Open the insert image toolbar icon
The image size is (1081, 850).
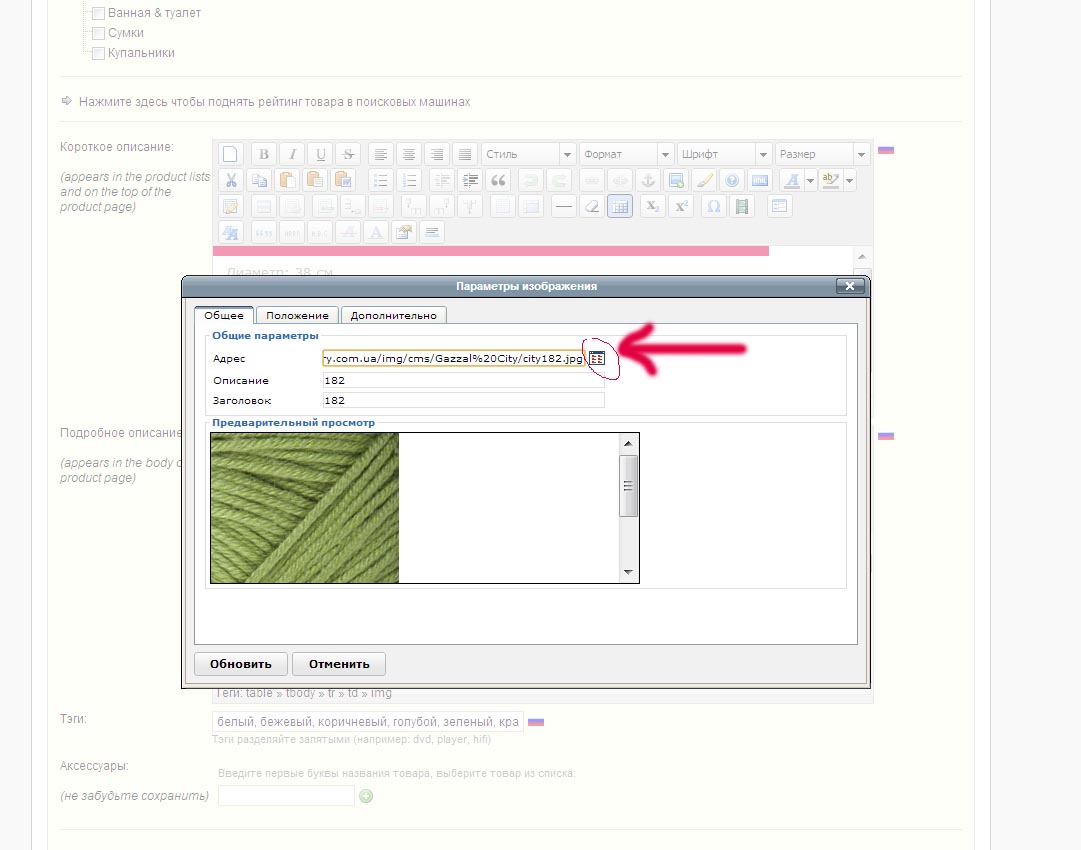(676, 180)
